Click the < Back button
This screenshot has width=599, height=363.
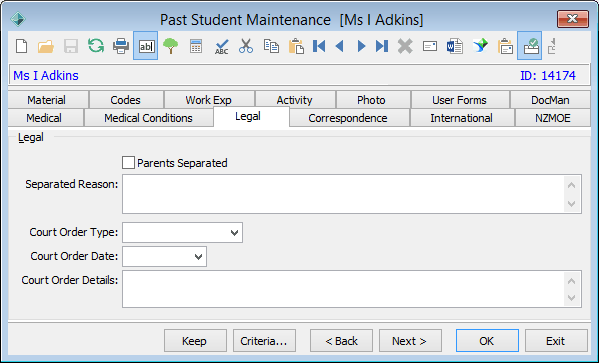point(341,340)
